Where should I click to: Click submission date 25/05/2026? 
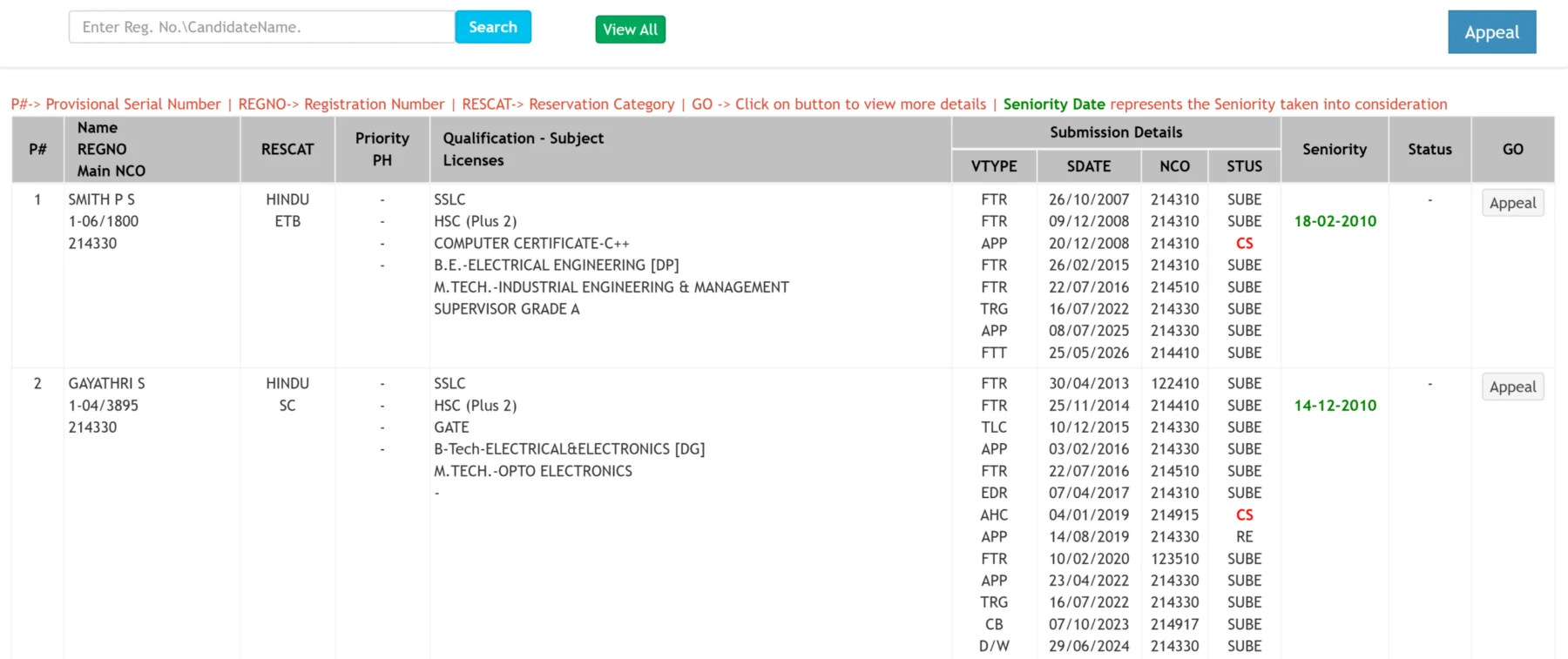[x=1089, y=353]
